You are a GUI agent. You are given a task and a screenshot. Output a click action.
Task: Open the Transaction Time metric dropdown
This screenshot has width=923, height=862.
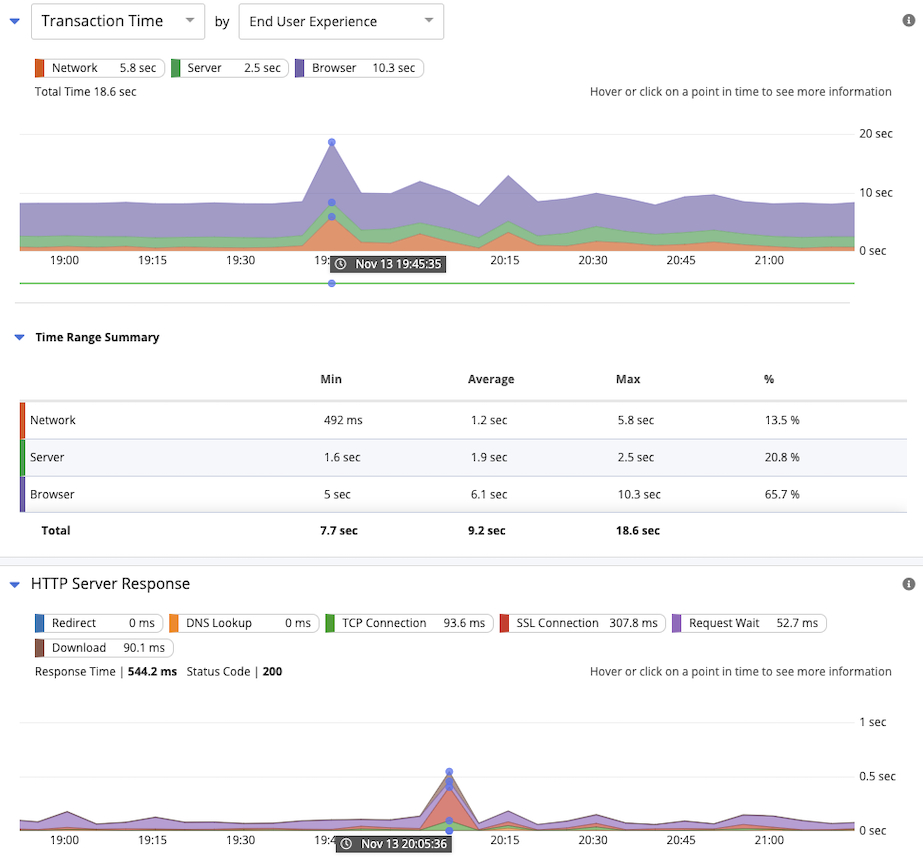(x=118, y=21)
